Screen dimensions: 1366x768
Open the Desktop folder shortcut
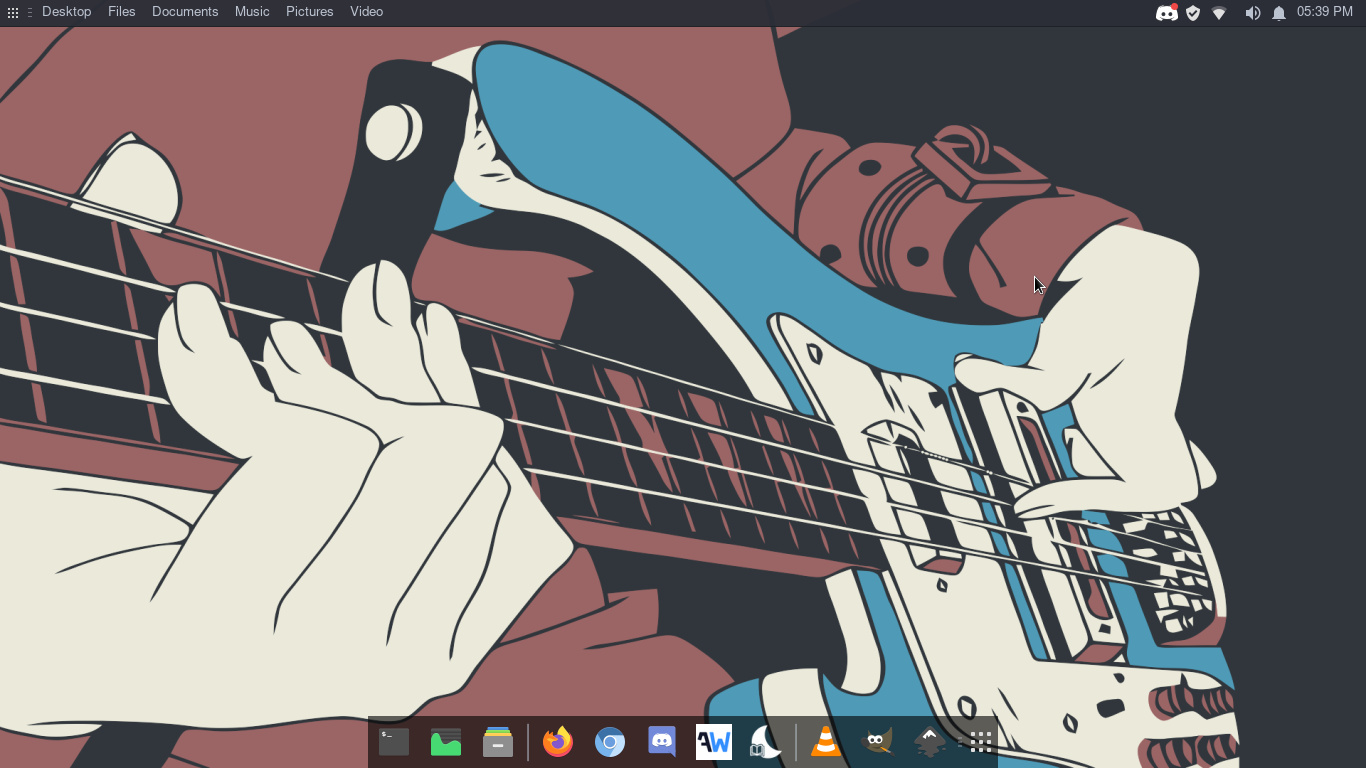point(66,12)
